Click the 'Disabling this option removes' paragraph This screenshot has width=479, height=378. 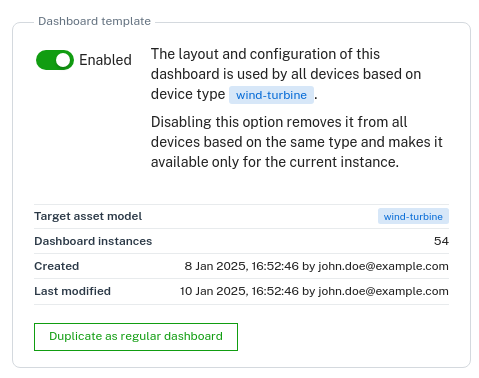pyautogui.click(x=297, y=142)
